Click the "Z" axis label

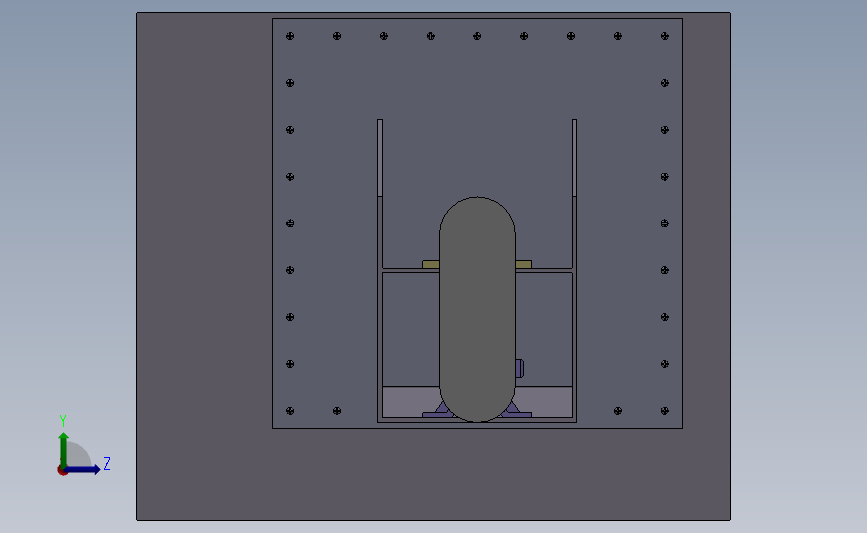pyautogui.click(x=107, y=463)
